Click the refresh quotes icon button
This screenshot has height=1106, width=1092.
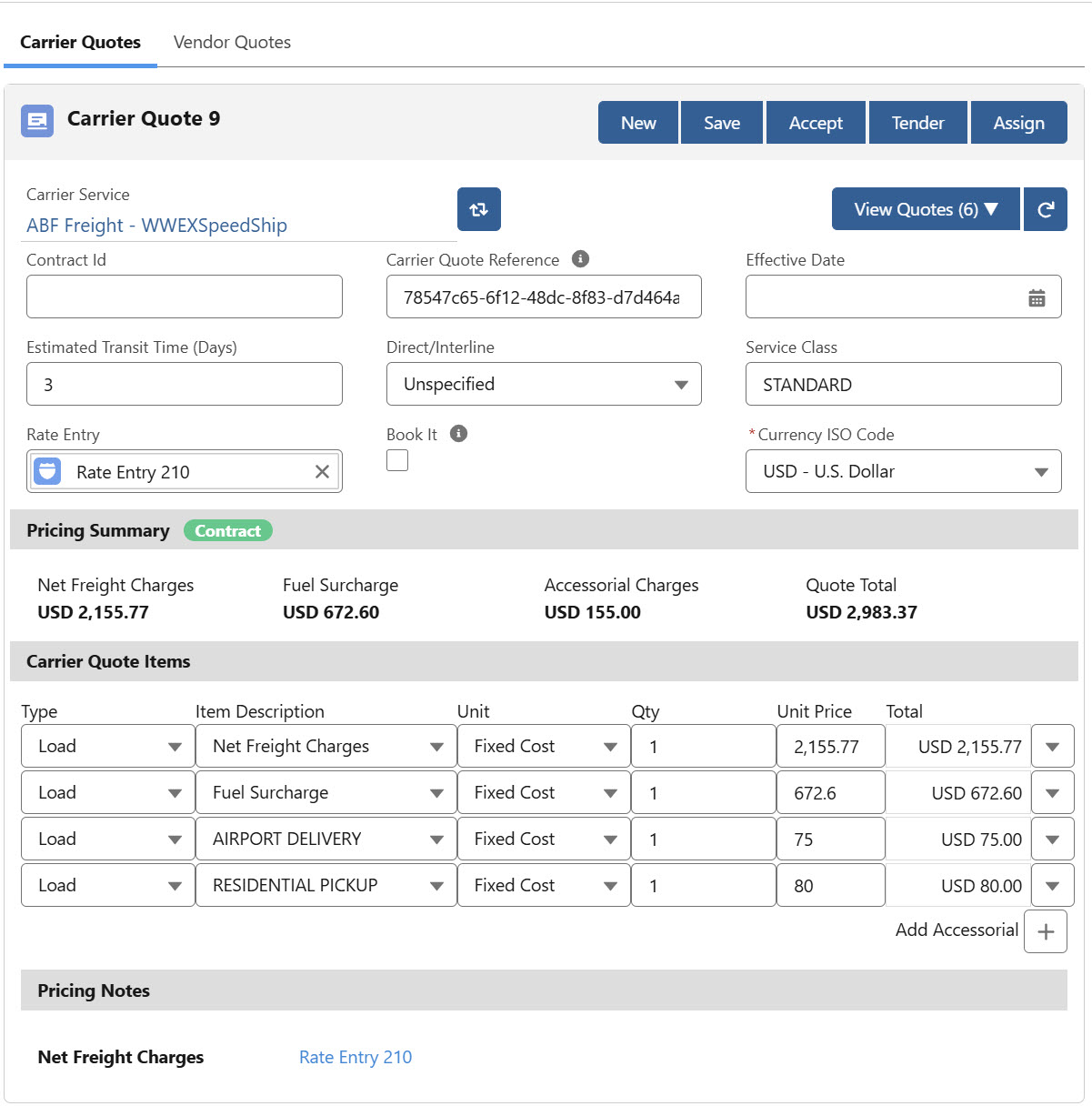pos(1046,209)
